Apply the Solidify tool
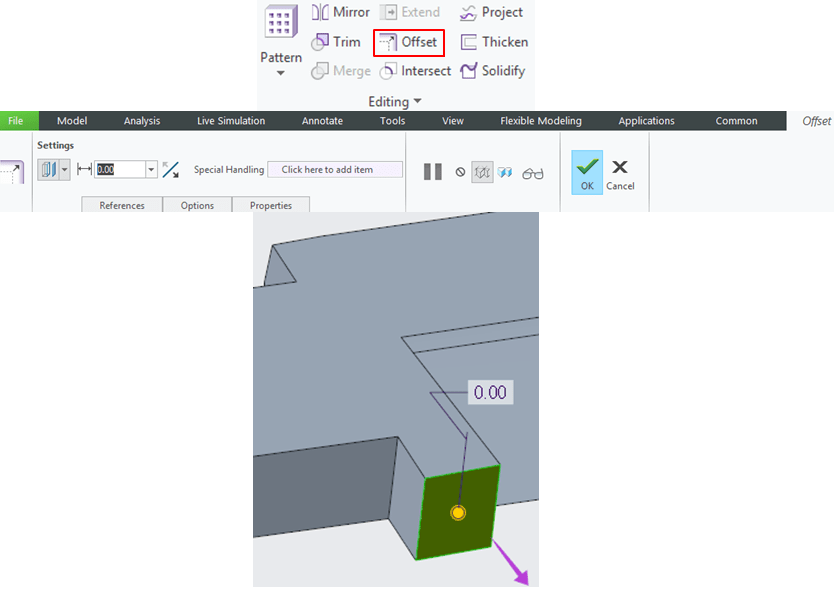 (491, 71)
